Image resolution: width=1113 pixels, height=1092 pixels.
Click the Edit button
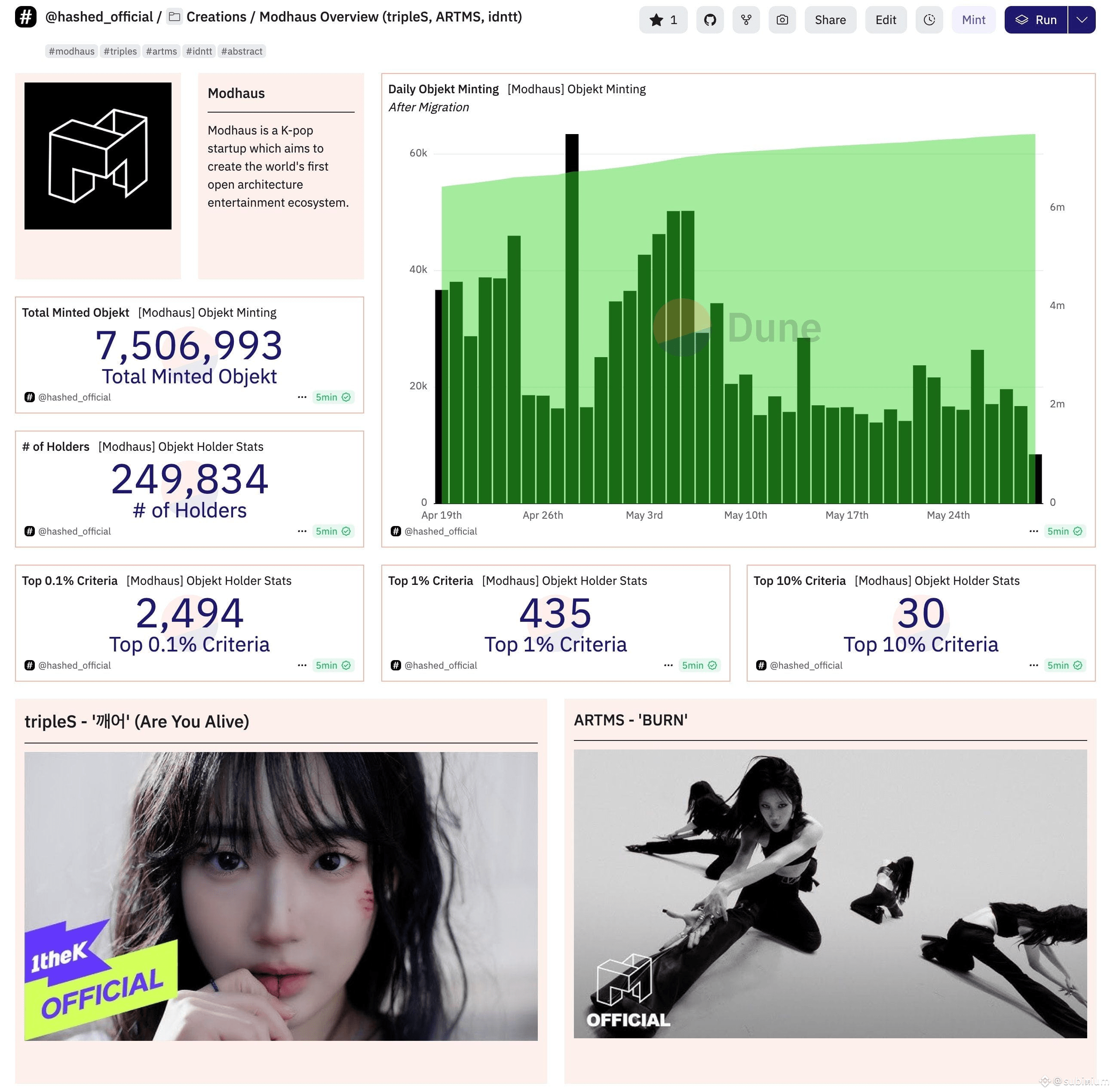(x=886, y=20)
